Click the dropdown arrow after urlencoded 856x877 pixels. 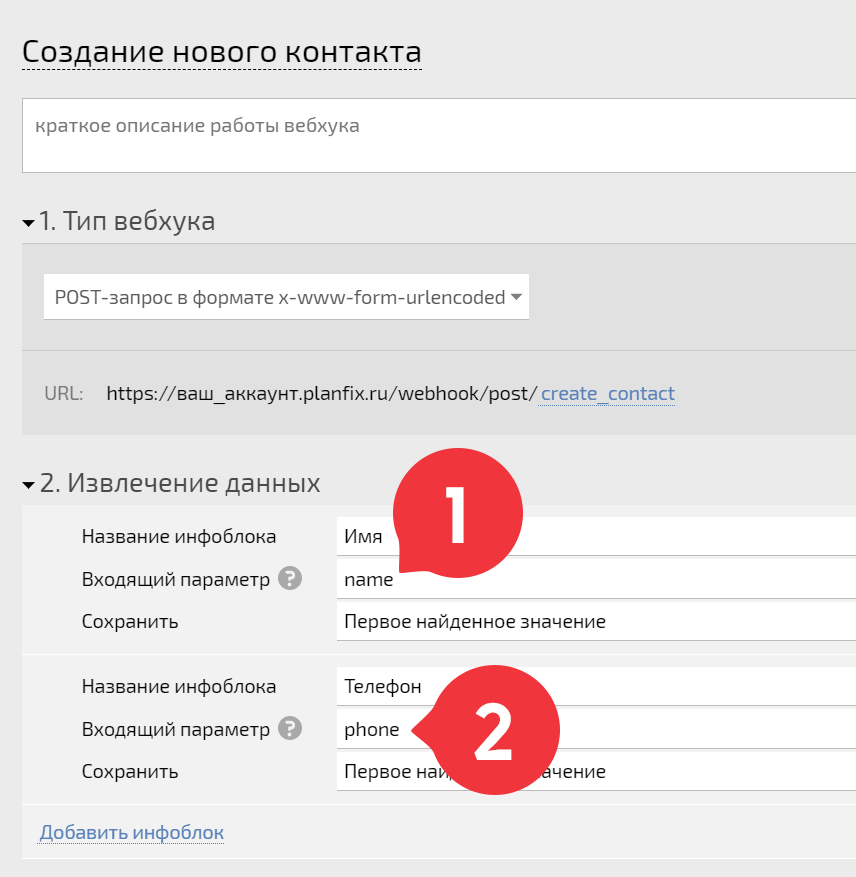[x=516, y=297]
